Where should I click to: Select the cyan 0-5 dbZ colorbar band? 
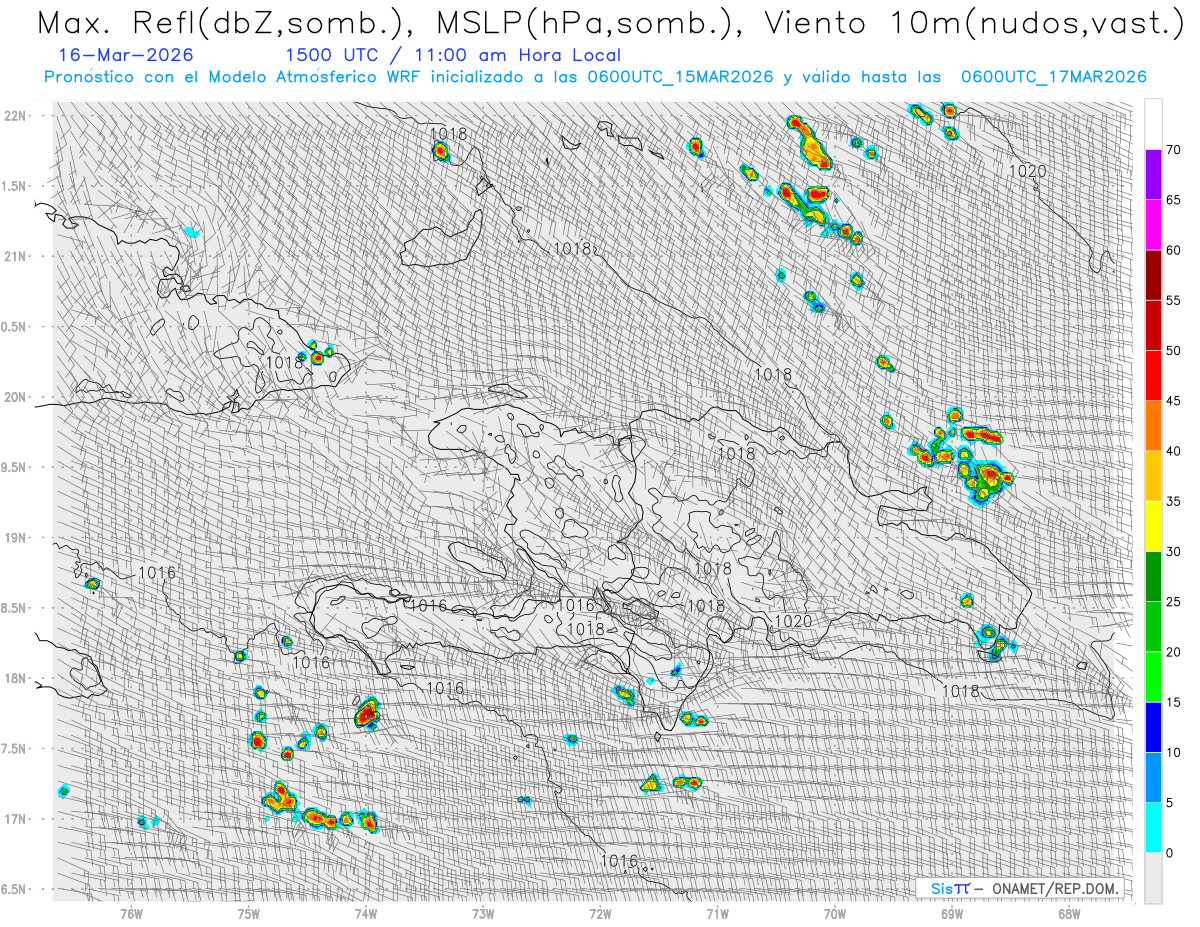(x=1153, y=828)
